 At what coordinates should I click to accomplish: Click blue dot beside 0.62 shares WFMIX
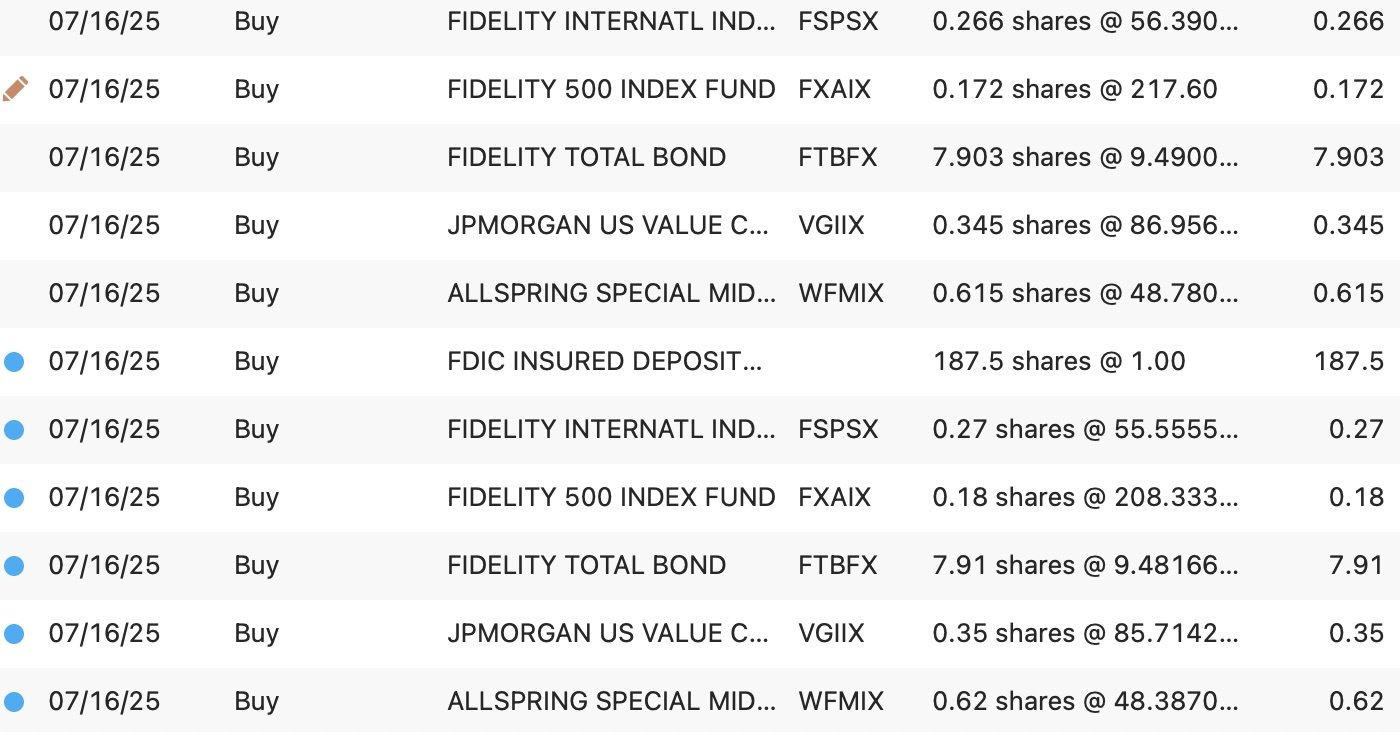pyautogui.click(x=14, y=702)
